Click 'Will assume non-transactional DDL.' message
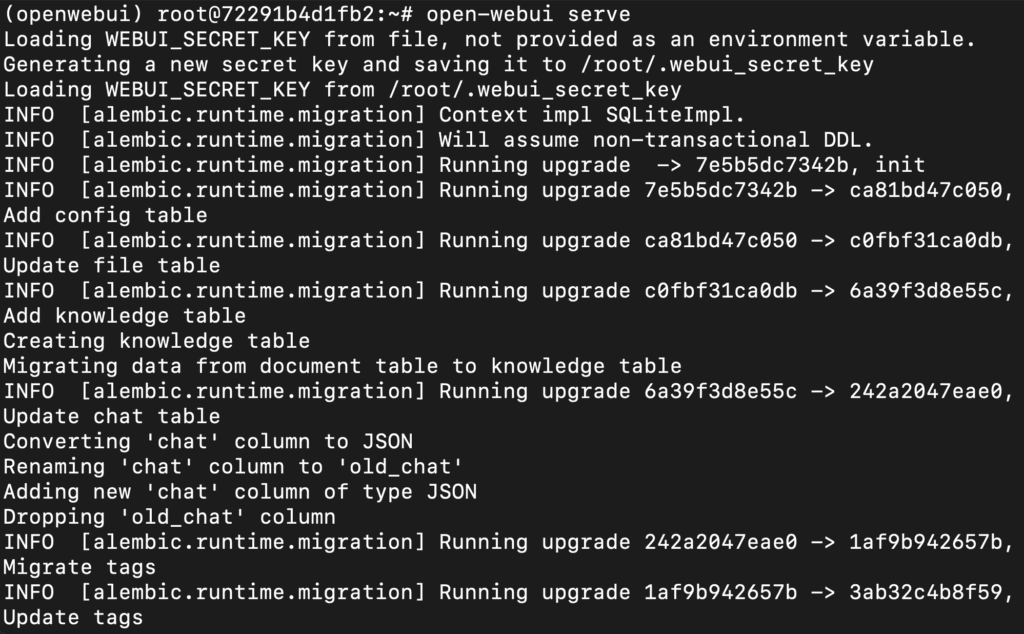The width and height of the screenshot is (1024, 634). (x=656, y=139)
